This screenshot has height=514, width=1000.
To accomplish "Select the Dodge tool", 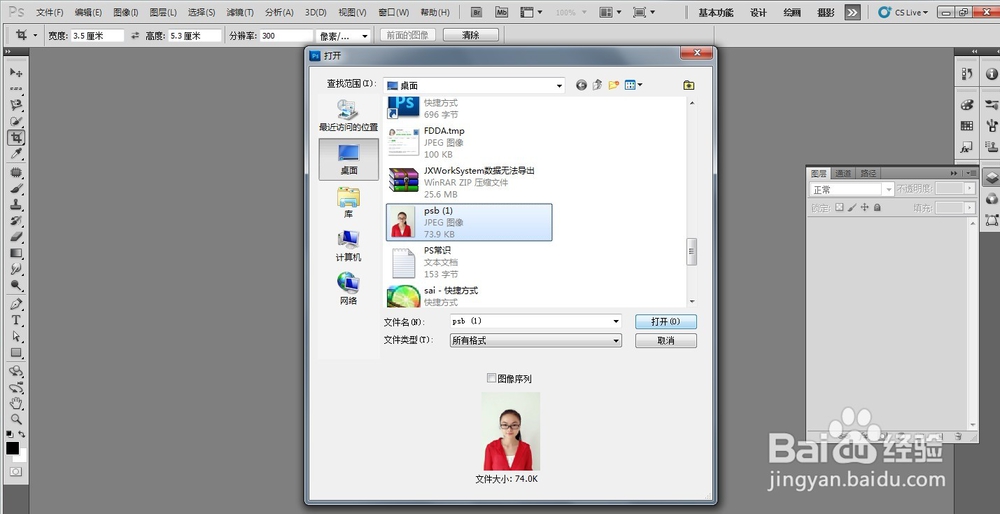I will click(16, 285).
